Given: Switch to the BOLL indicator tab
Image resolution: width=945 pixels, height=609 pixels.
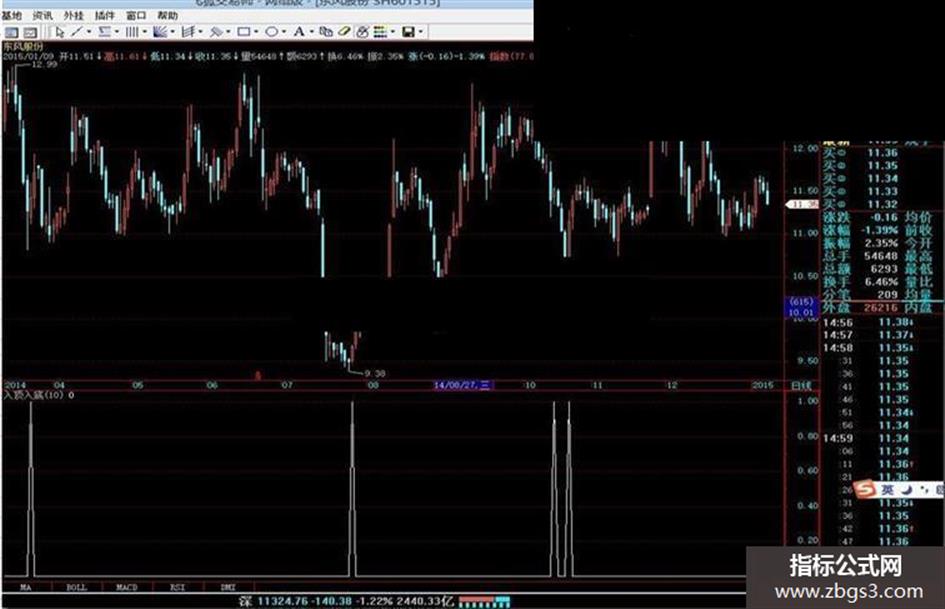Looking at the screenshot, I should (77, 587).
